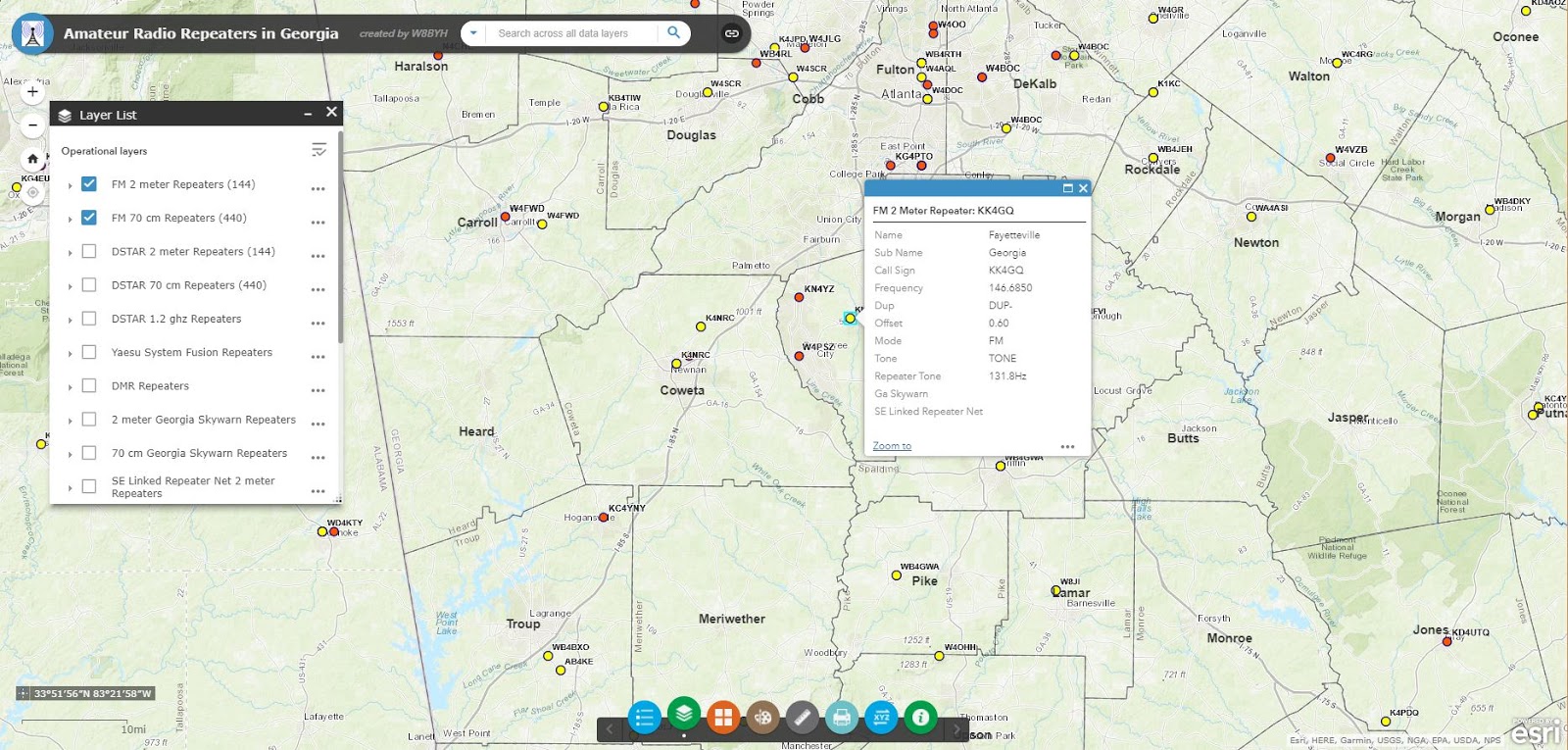Image resolution: width=1568 pixels, height=750 pixels.
Task: Click the Zoom to link in popup
Action: point(892,446)
